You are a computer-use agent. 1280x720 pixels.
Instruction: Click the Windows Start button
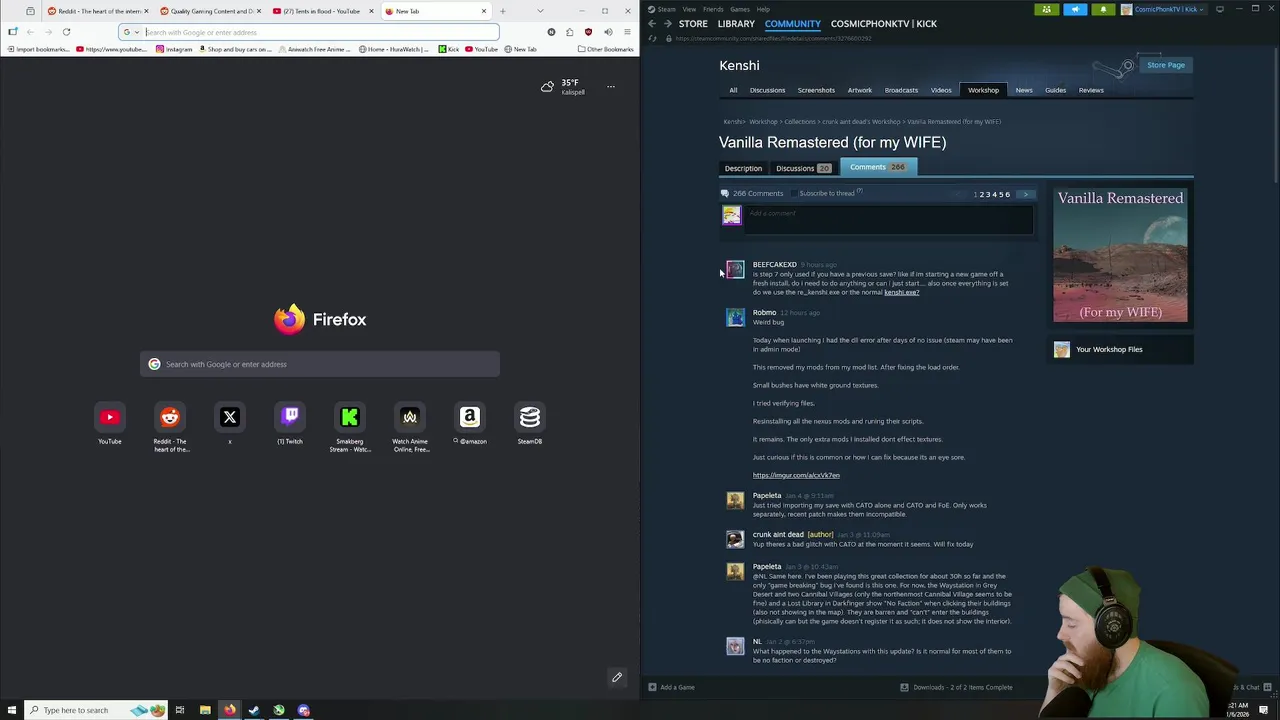pos(11,710)
